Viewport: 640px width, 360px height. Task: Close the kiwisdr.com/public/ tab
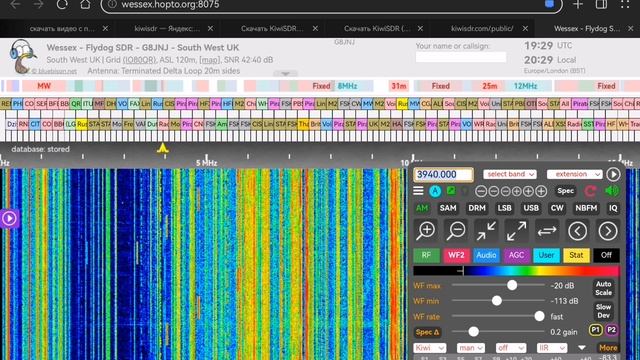click(x=525, y=29)
